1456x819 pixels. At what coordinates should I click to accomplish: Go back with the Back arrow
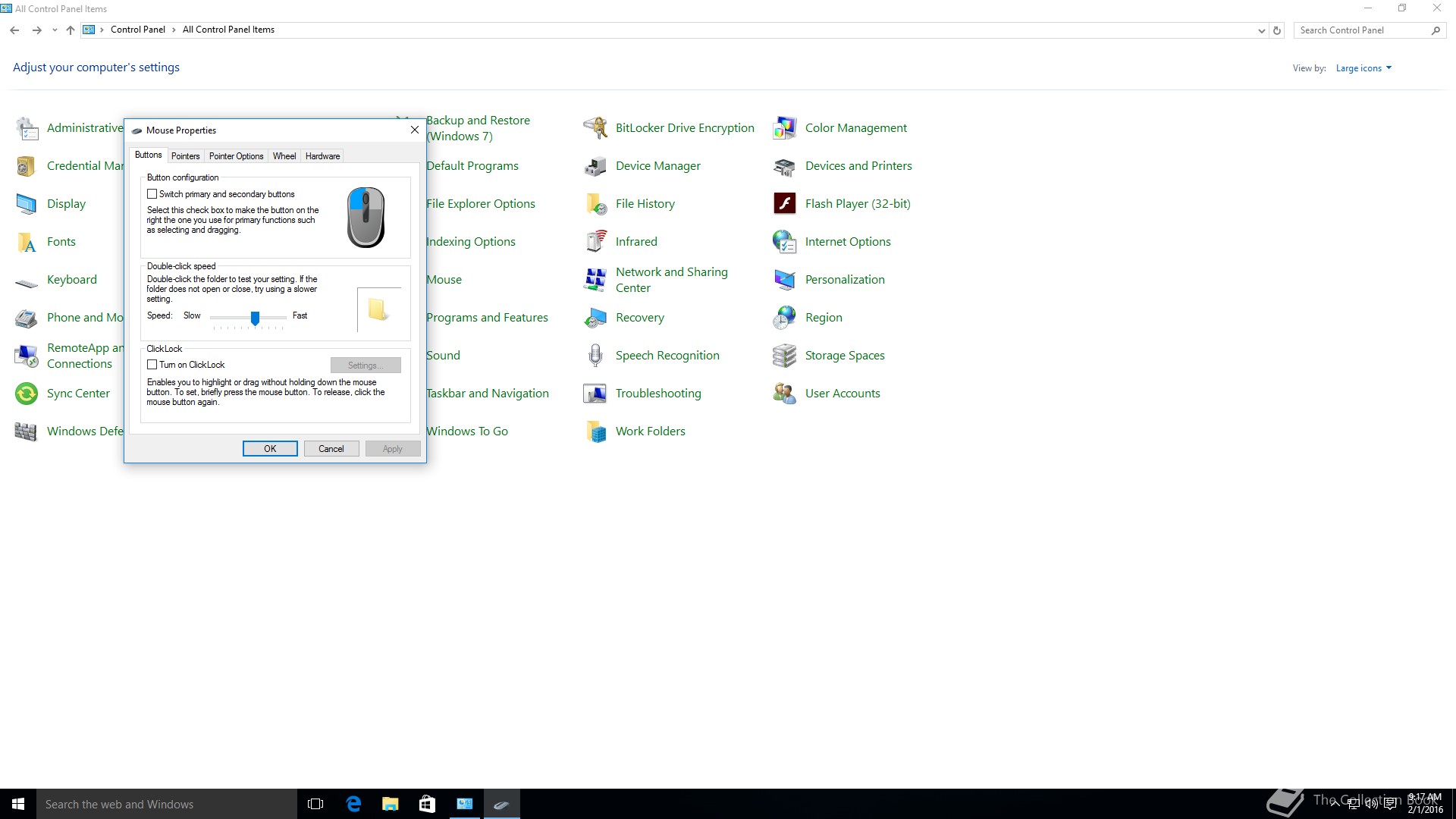(14, 30)
